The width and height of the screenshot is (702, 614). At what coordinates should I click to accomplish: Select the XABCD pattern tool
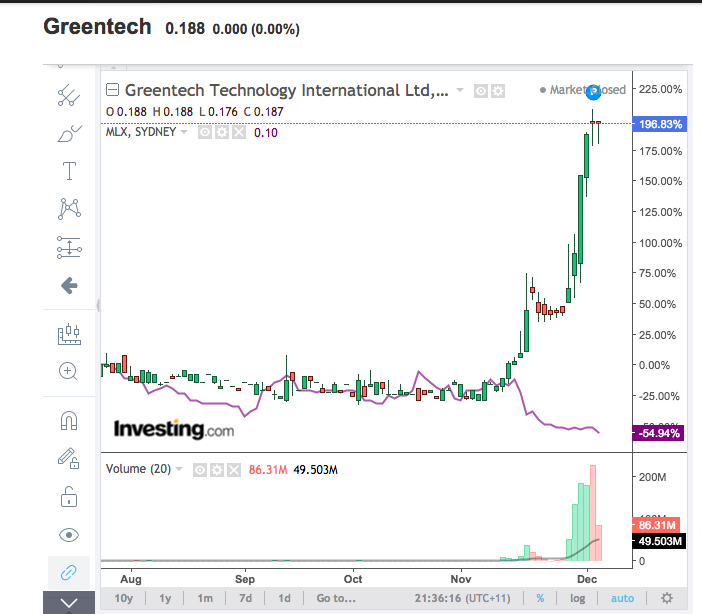click(69, 209)
